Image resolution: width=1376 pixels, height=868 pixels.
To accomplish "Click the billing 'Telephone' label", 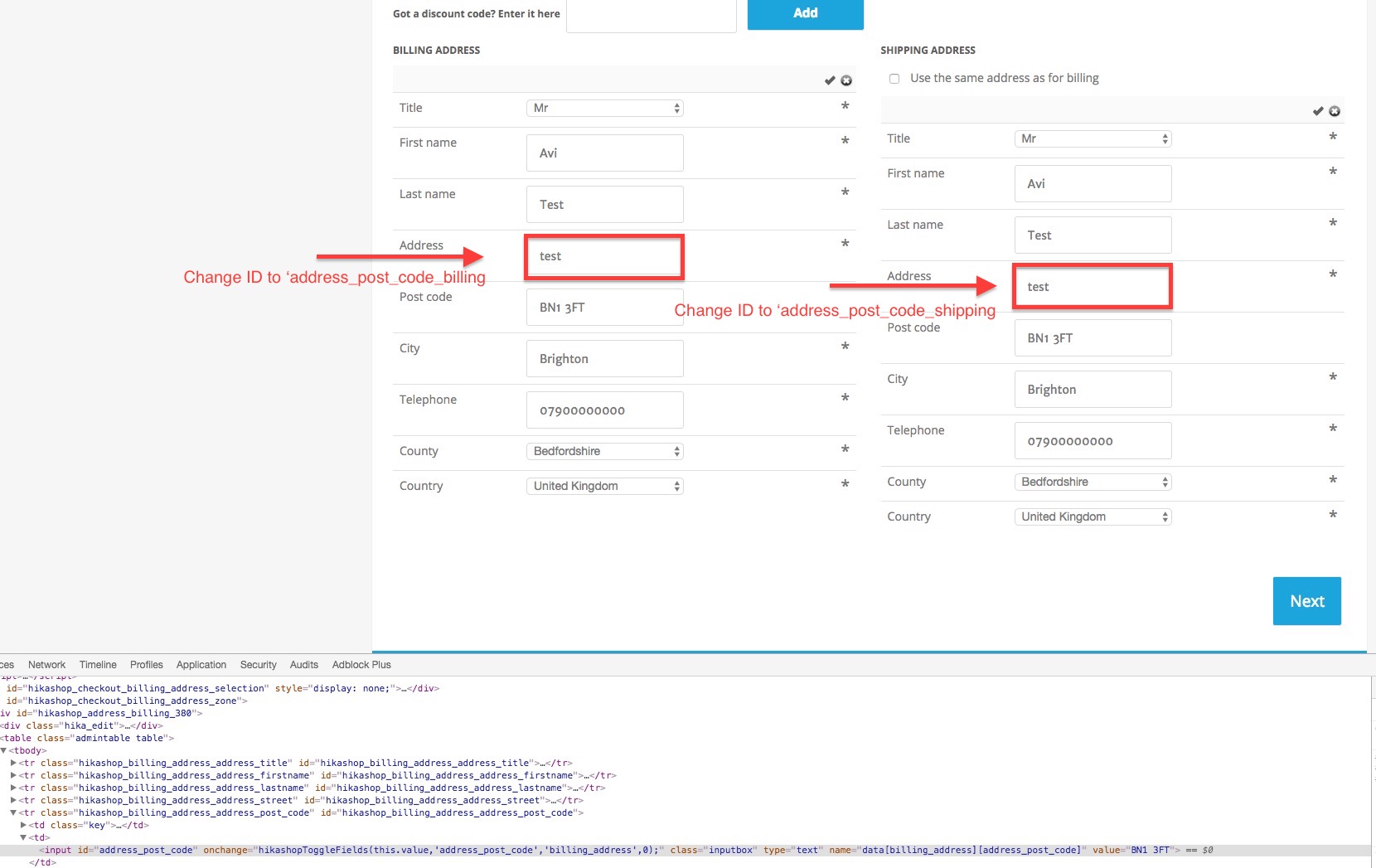I will [428, 400].
